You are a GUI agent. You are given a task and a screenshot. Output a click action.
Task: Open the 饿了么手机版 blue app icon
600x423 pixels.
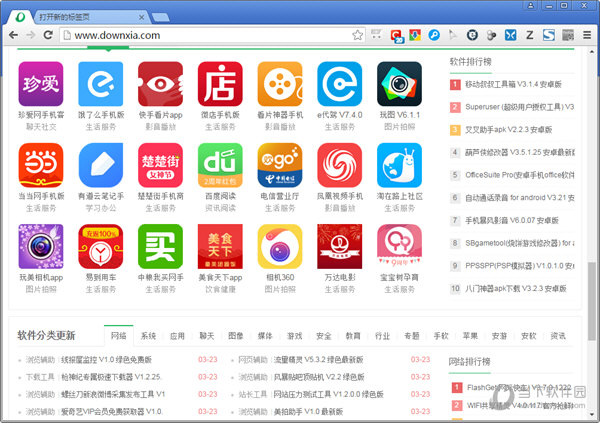click(101, 84)
